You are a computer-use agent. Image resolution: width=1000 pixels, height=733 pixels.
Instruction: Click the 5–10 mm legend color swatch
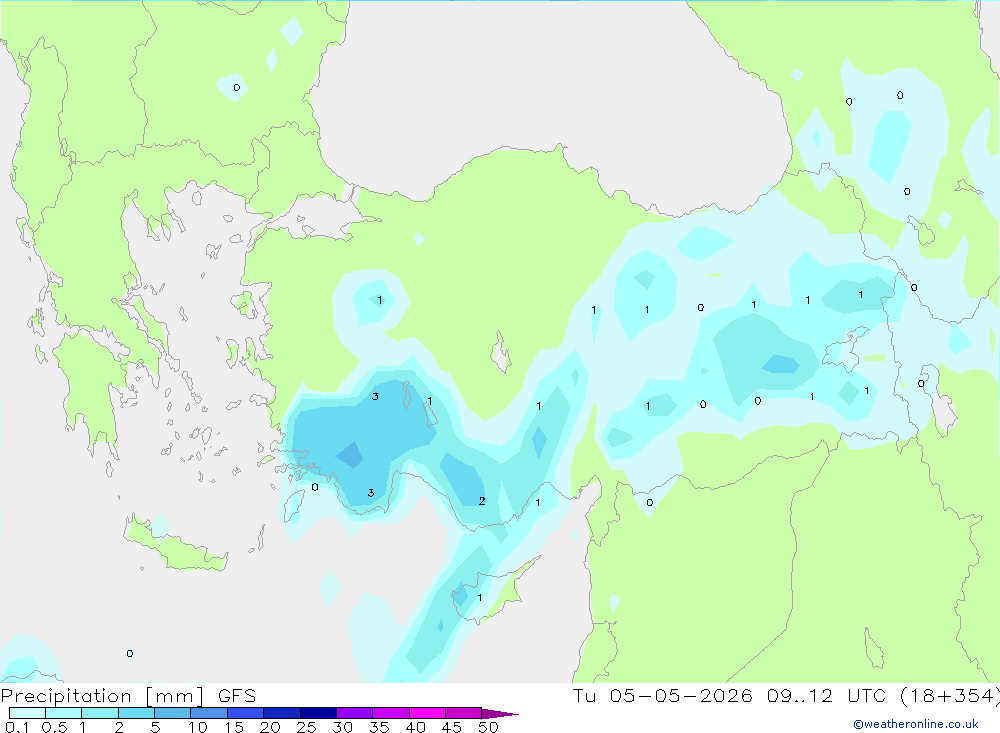[172, 713]
